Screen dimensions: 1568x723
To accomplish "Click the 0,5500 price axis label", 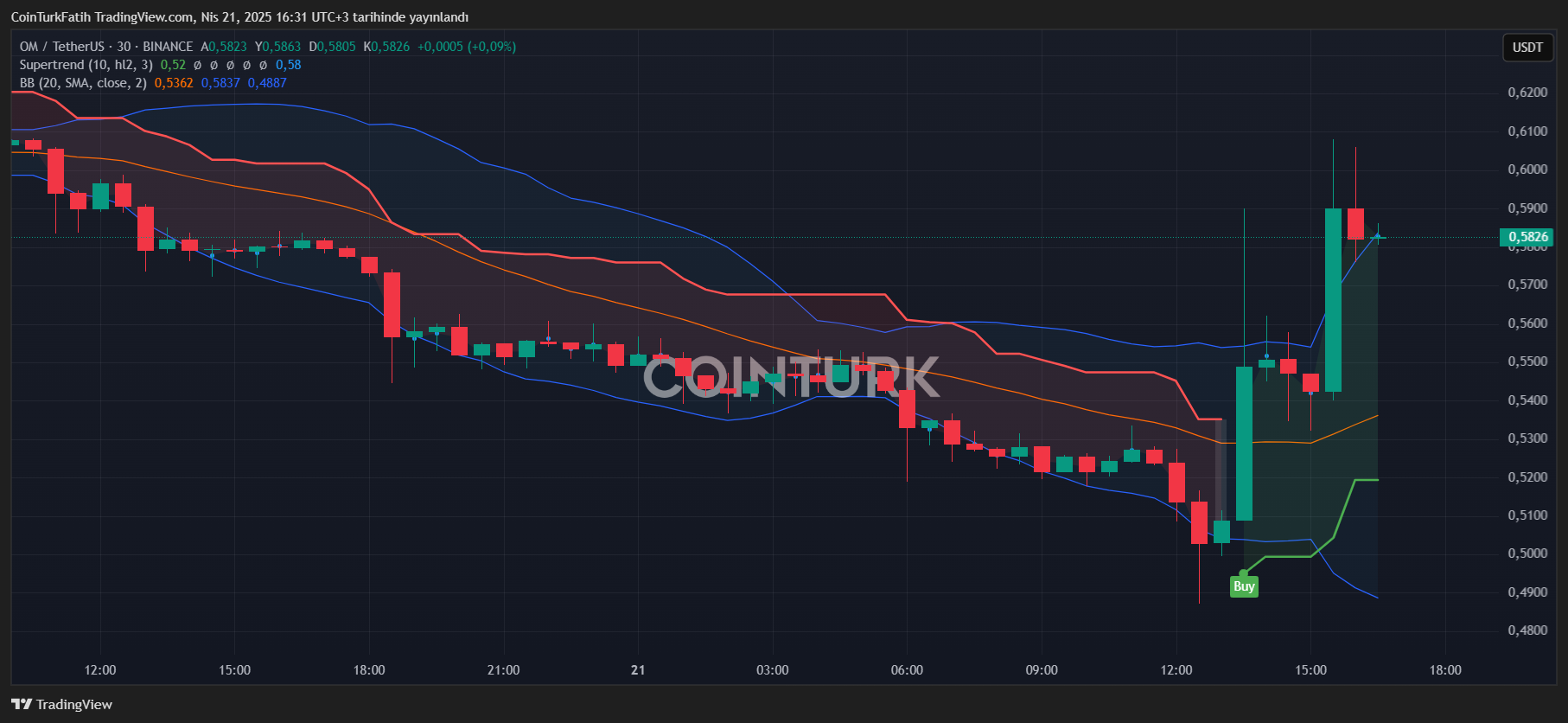I will 1527,361.
